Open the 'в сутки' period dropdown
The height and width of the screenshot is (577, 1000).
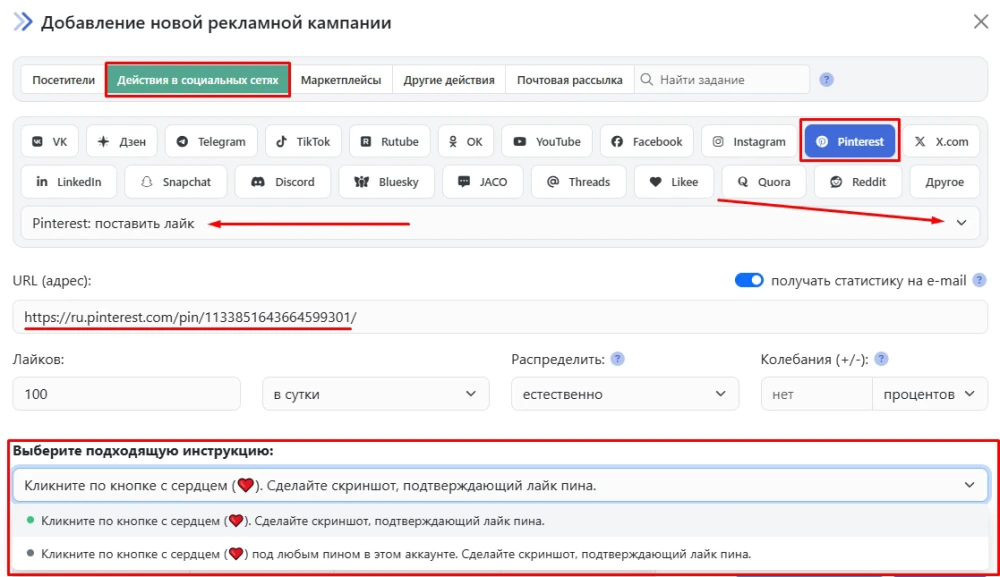point(375,394)
